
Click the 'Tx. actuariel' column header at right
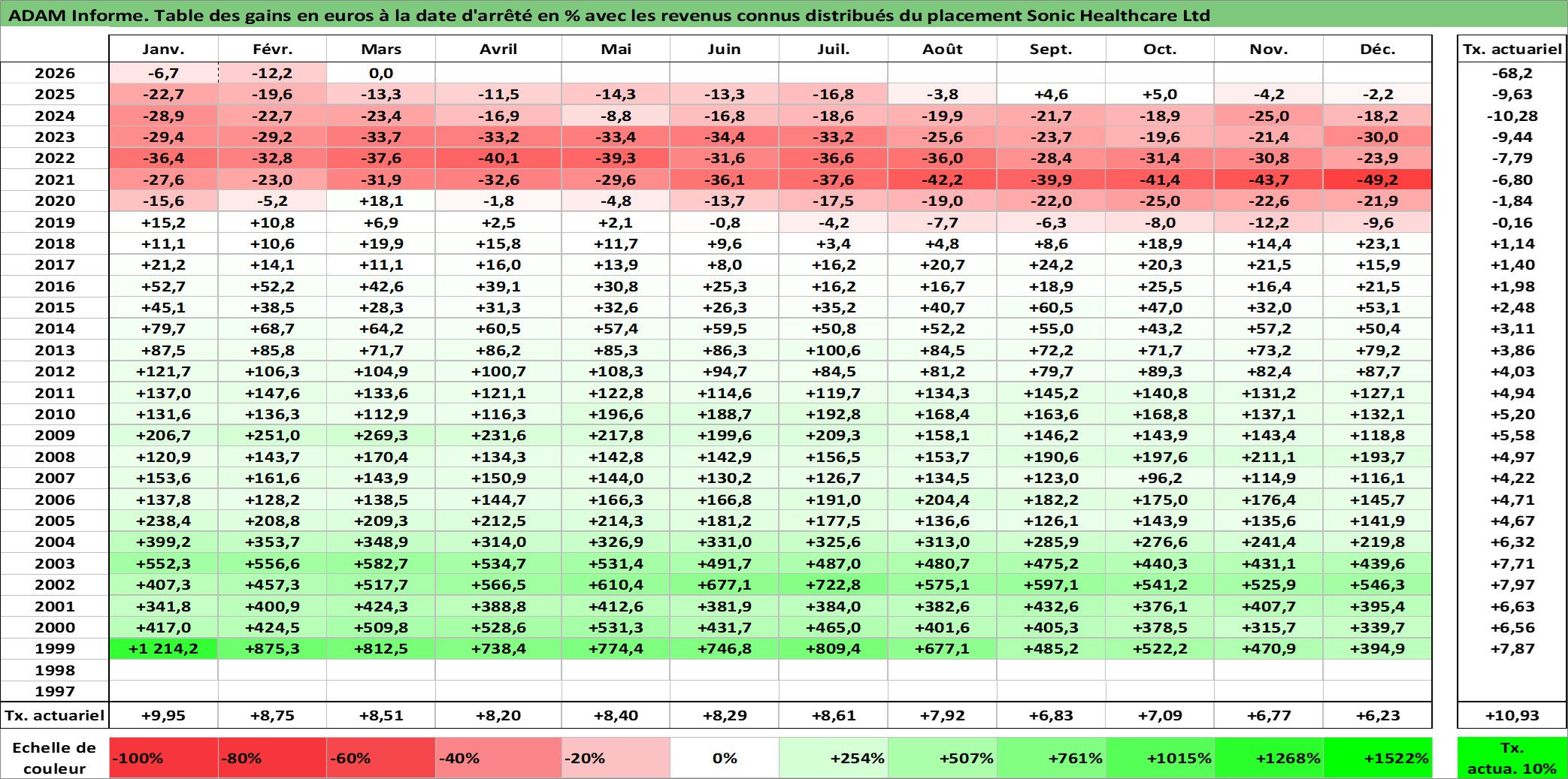[x=1512, y=49]
